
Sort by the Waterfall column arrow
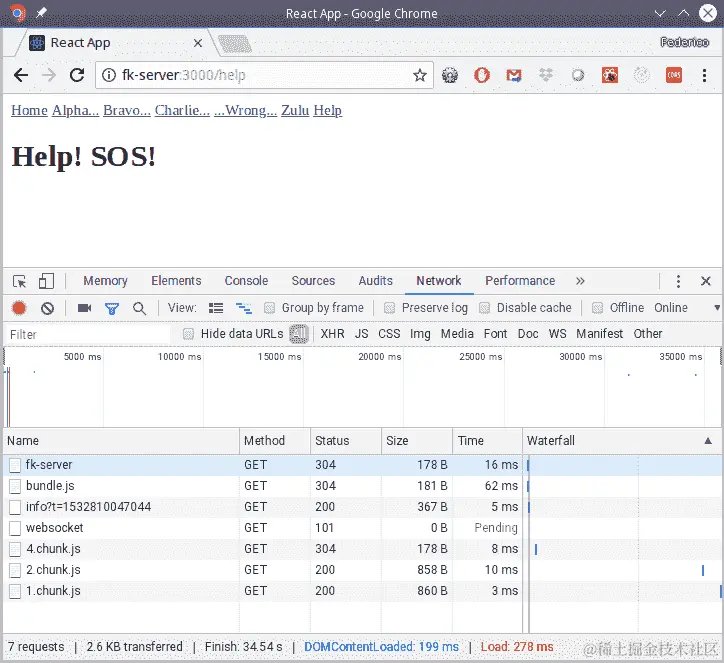[707, 441]
